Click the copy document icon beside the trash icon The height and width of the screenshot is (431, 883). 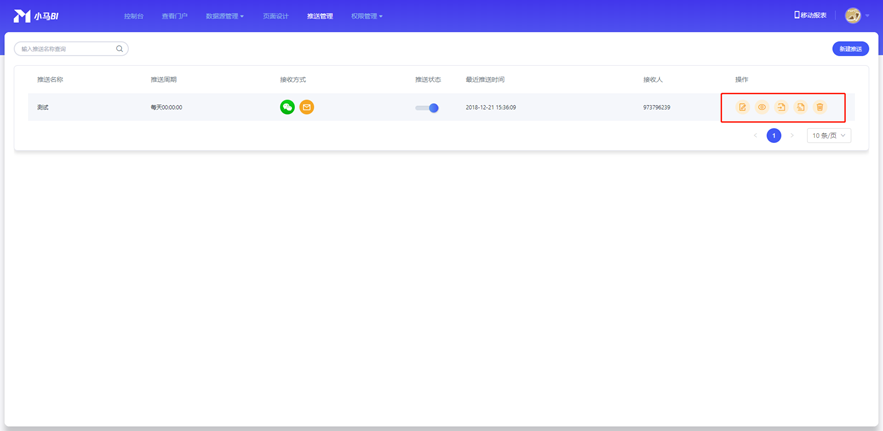[x=801, y=107]
